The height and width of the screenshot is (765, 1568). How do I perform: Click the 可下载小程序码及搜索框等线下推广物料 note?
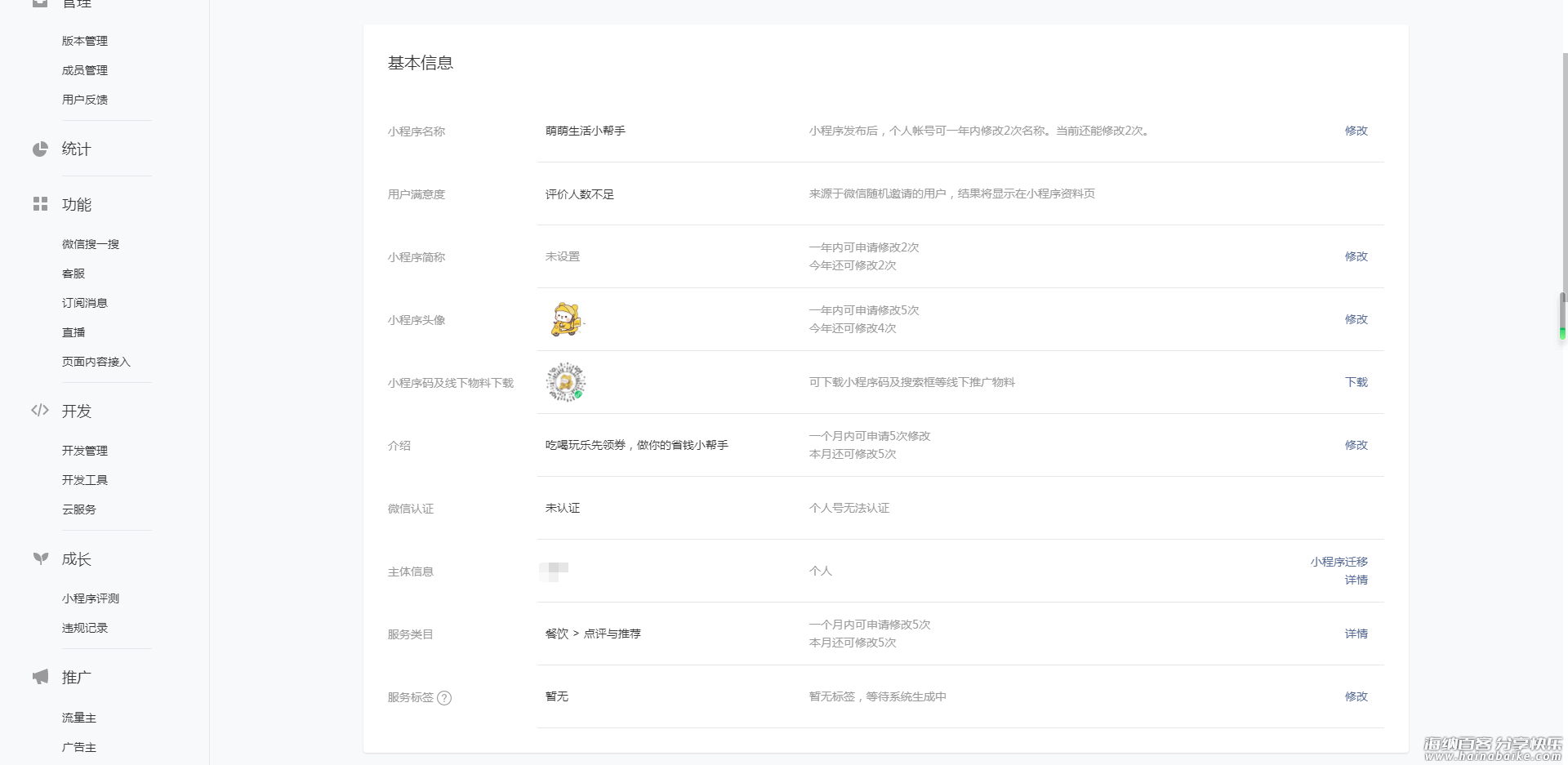[912, 382]
